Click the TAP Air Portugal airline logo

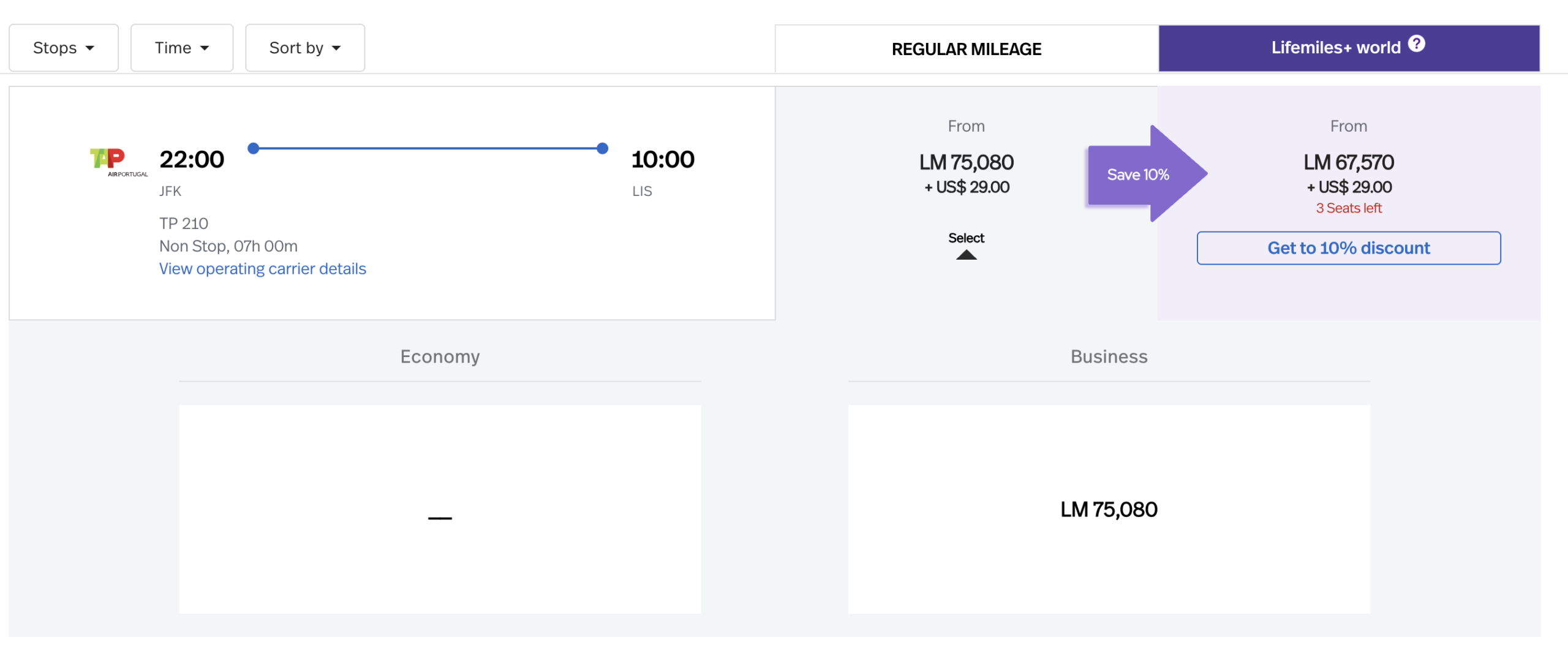click(x=118, y=162)
